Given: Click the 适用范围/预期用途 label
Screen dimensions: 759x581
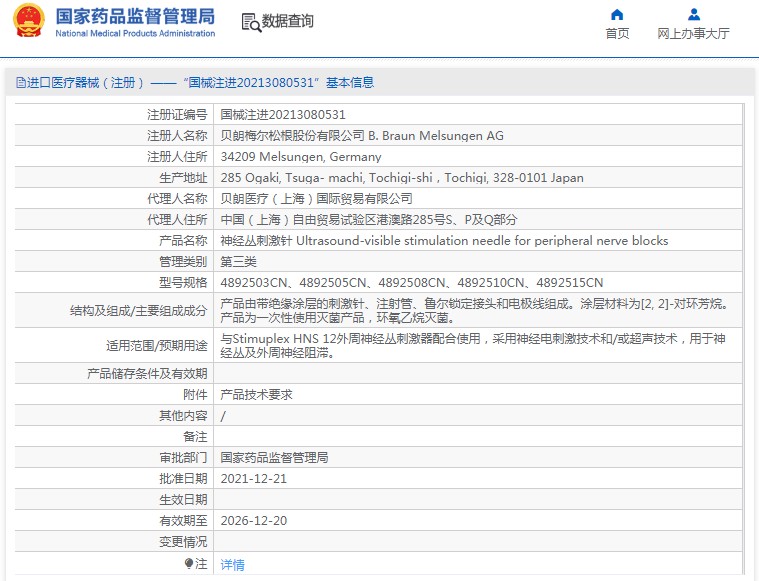Looking at the screenshot, I should coord(156,345).
